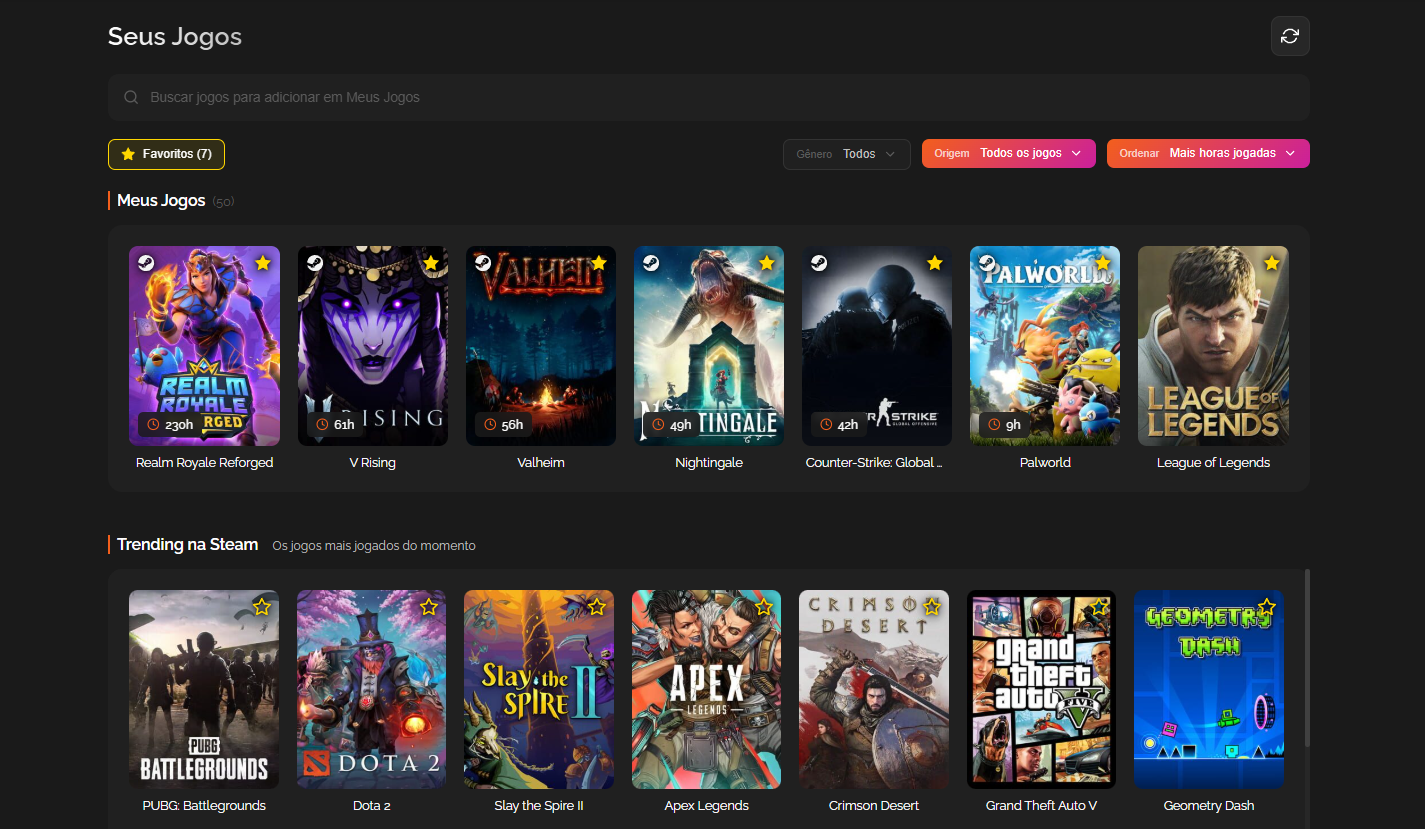1425x829 pixels.
Task: Unfavorite League of Legends with star
Action: (1271, 263)
